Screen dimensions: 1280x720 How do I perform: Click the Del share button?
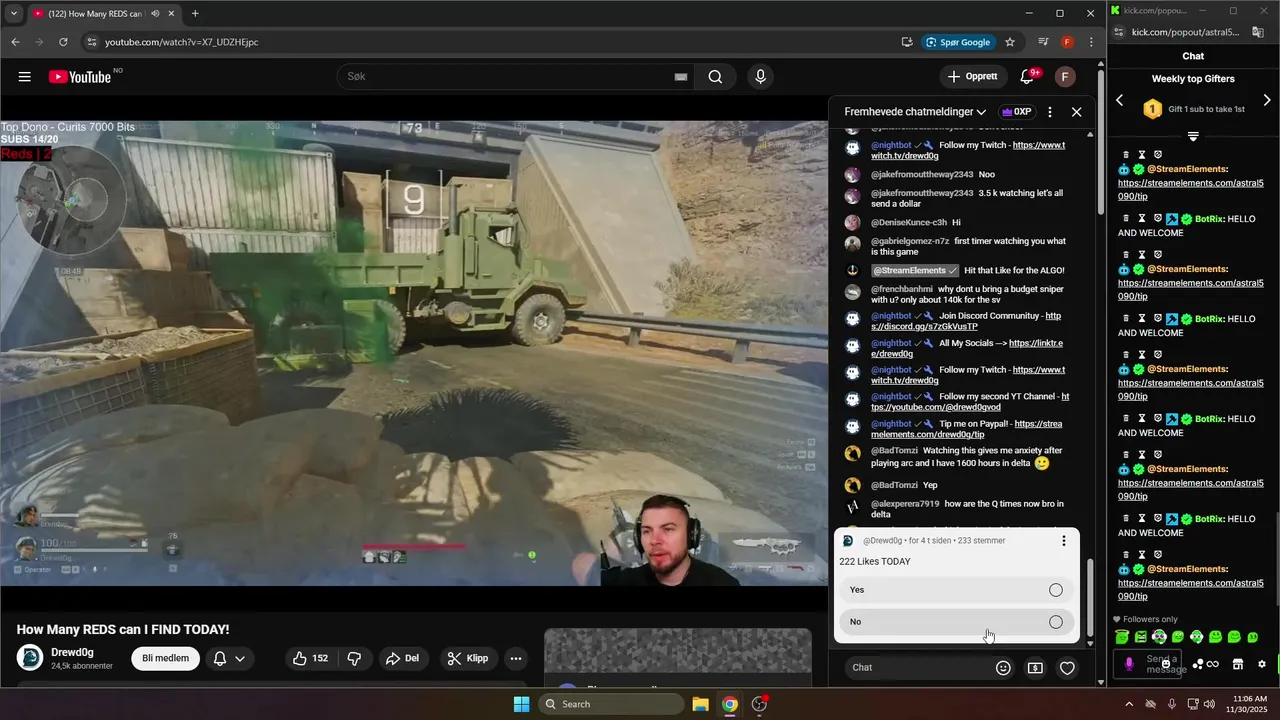402,658
